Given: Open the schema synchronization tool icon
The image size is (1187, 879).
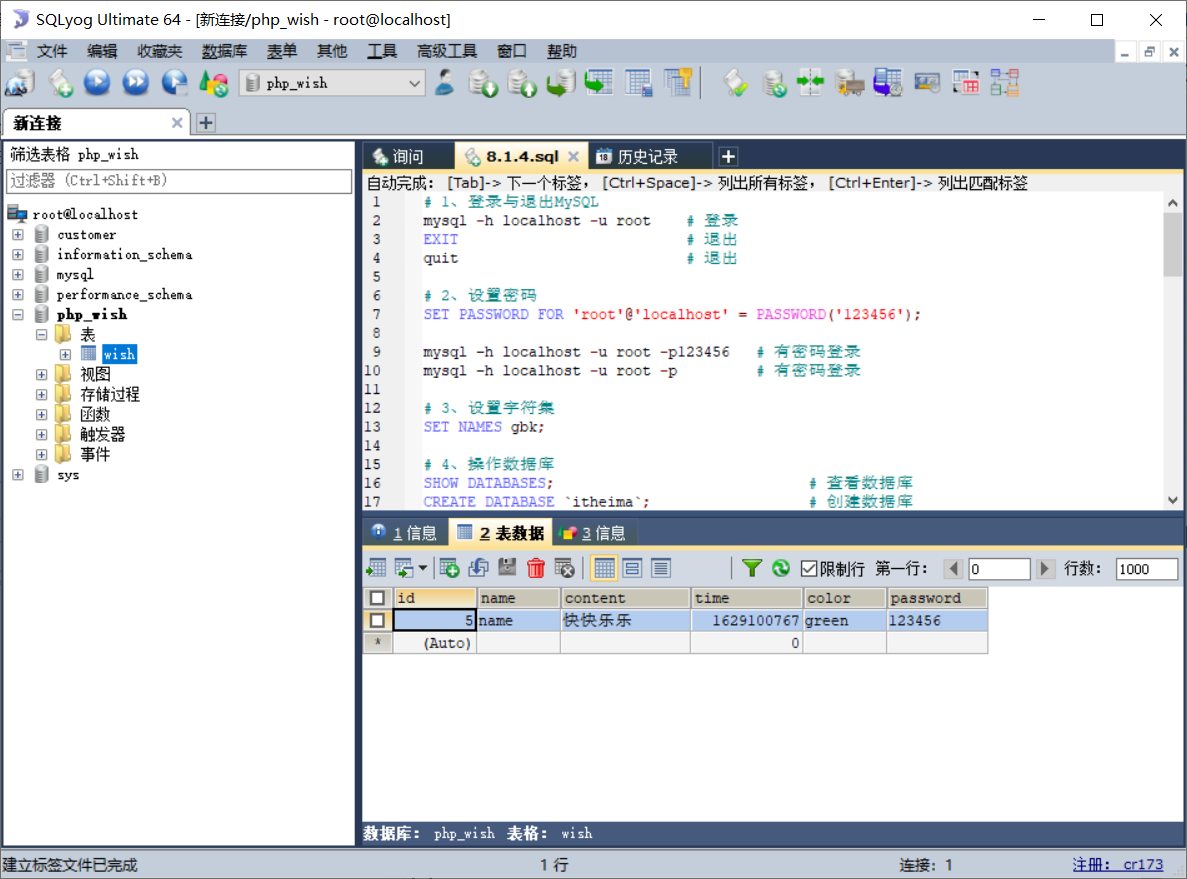Looking at the screenshot, I should [810, 83].
